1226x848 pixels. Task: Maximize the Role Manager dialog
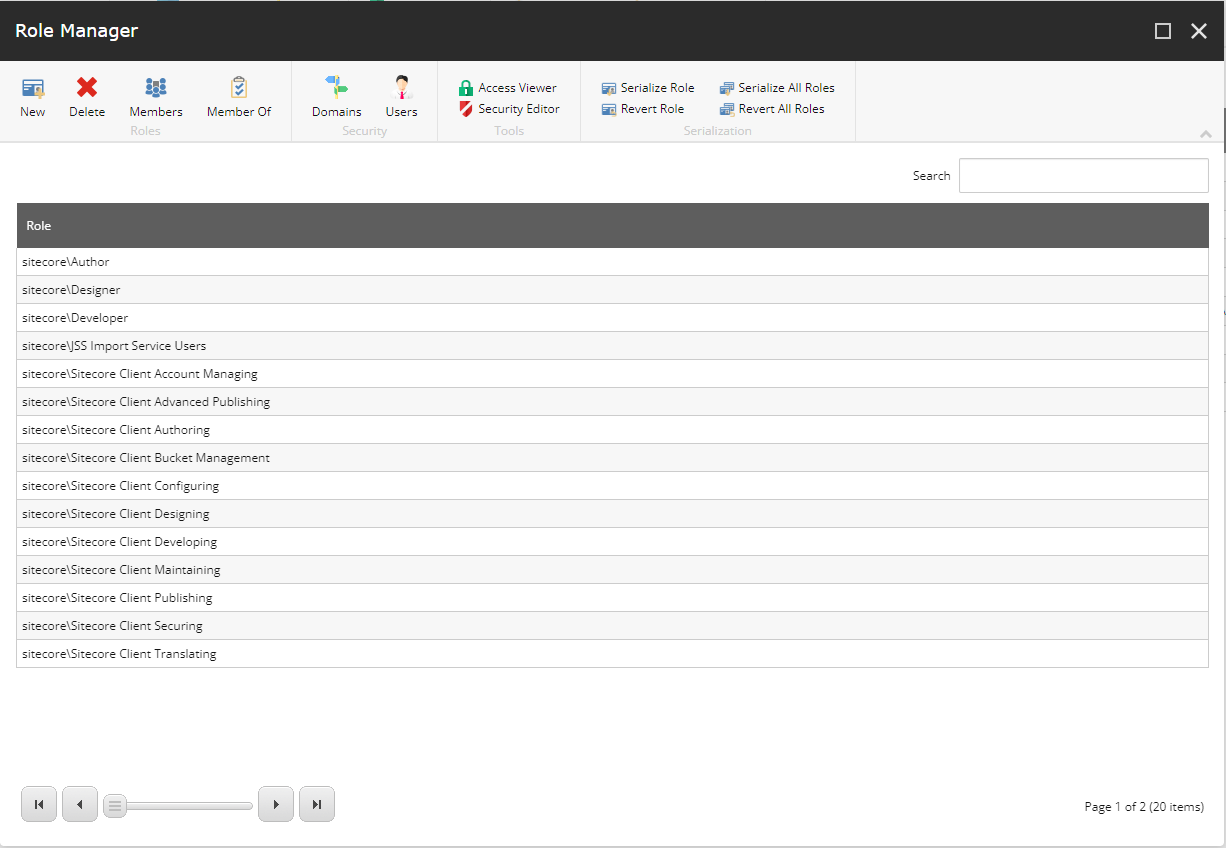click(x=1163, y=31)
